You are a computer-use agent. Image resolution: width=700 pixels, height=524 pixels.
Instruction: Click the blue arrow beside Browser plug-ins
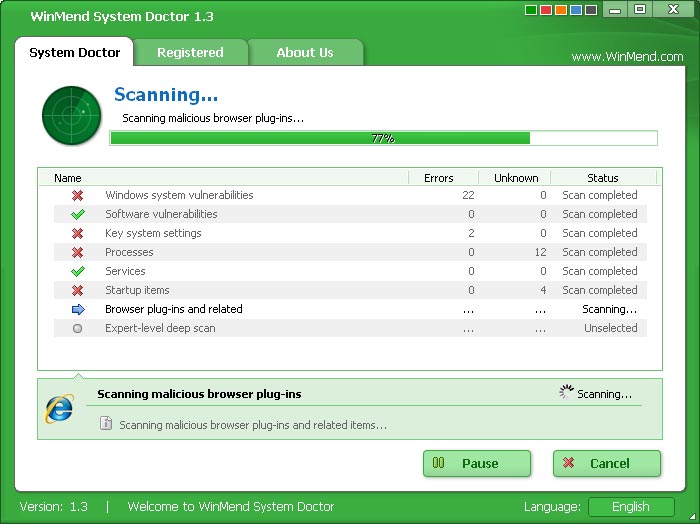[x=78, y=310]
